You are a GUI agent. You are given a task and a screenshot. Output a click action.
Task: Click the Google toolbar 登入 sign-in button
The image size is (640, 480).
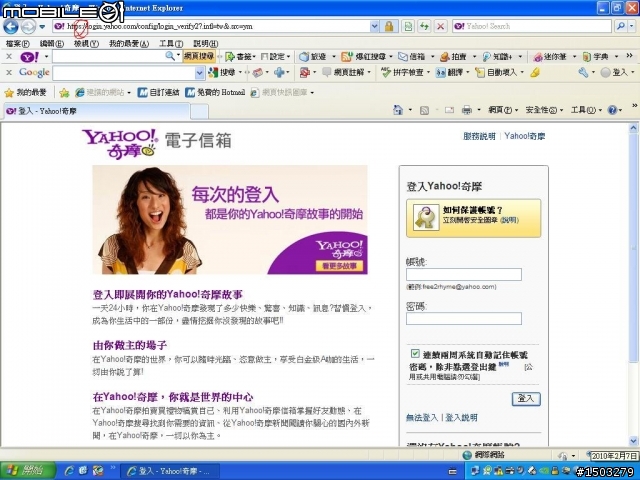click(x=618, y=73)
